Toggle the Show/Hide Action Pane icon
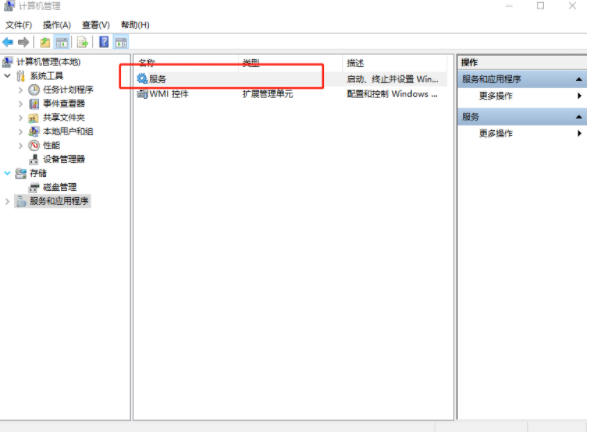This screenshot has width=590, height=432. [121, 42]
